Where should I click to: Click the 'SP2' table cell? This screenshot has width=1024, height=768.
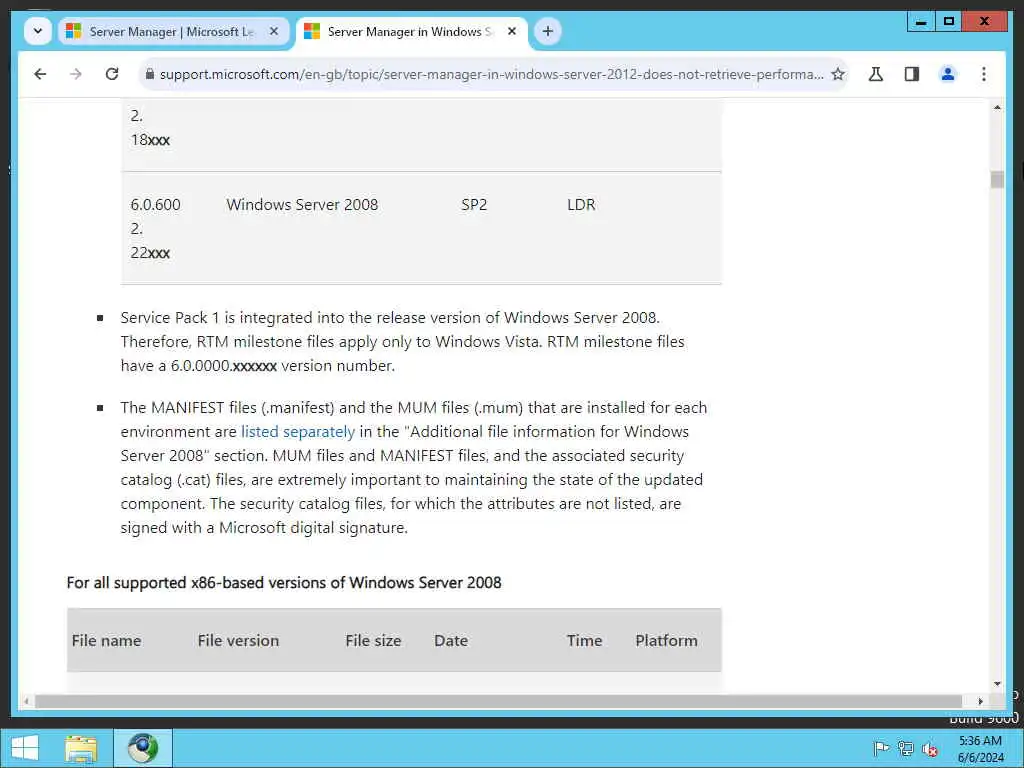click(x=474, y=204)
